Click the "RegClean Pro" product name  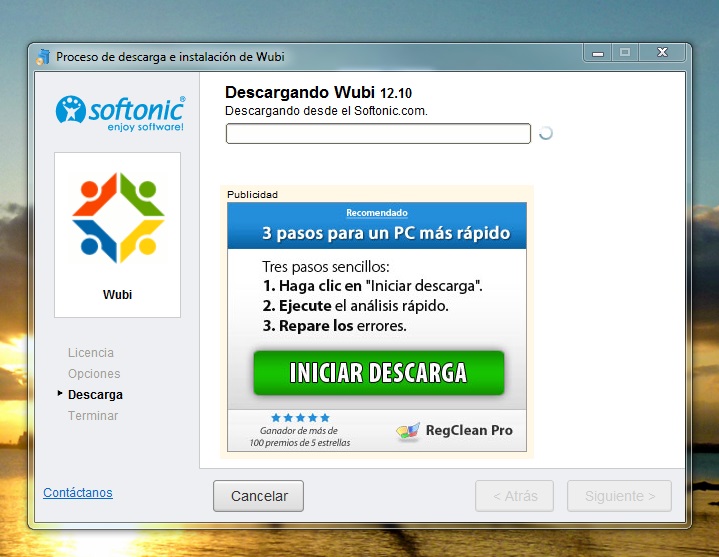pyautogui.click(x=469, y=430)
